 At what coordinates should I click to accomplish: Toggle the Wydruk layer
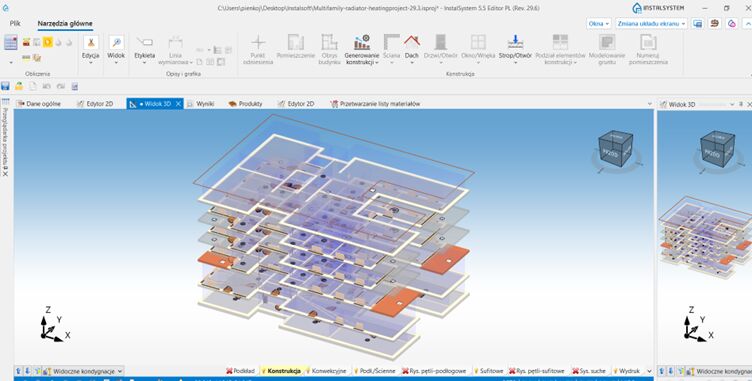(x=626, y=371)
